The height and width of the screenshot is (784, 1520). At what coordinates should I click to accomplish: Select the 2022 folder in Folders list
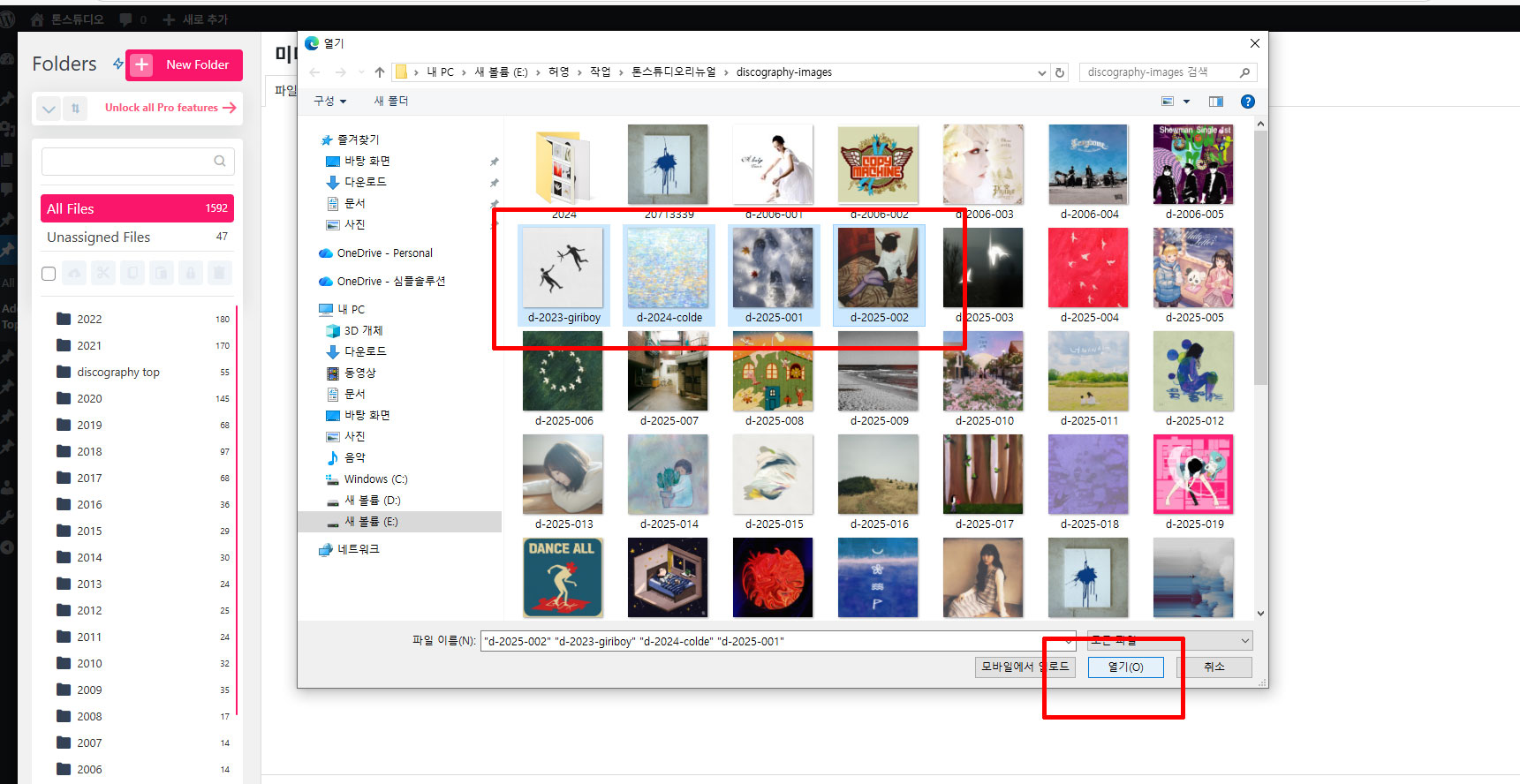click(x=89, y=319)
